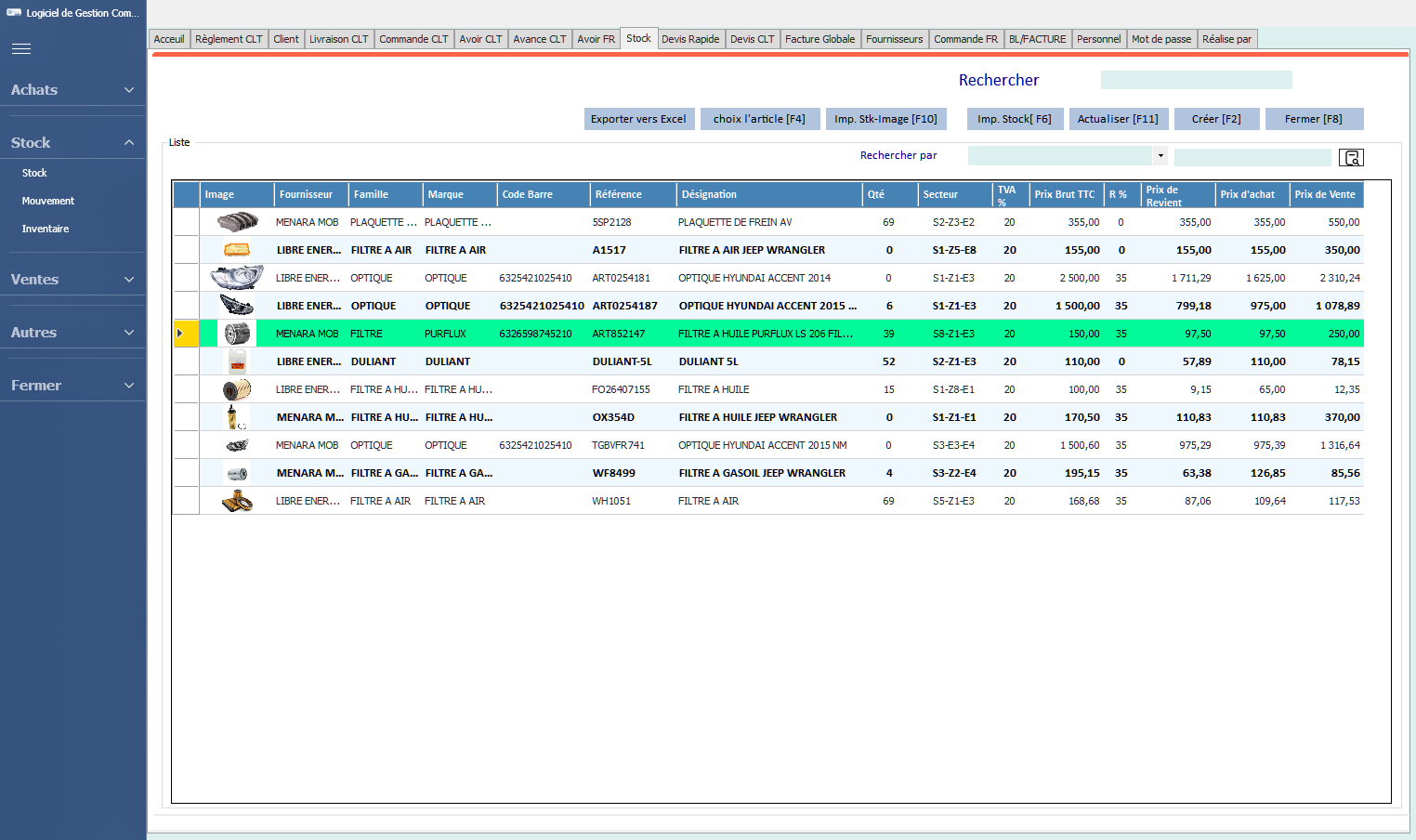Sort by the Référence column header

[634, 194]
